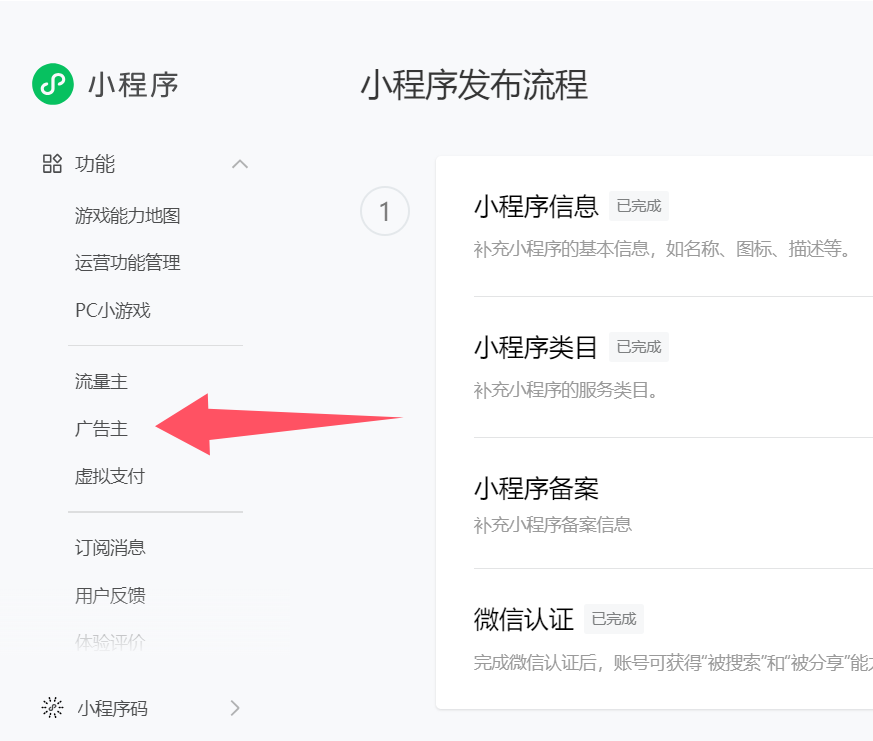Image resolution: width=873 pixels, height=741 pixels.
Task: Click the step 1 circle indicator
Action: (385, 211)
